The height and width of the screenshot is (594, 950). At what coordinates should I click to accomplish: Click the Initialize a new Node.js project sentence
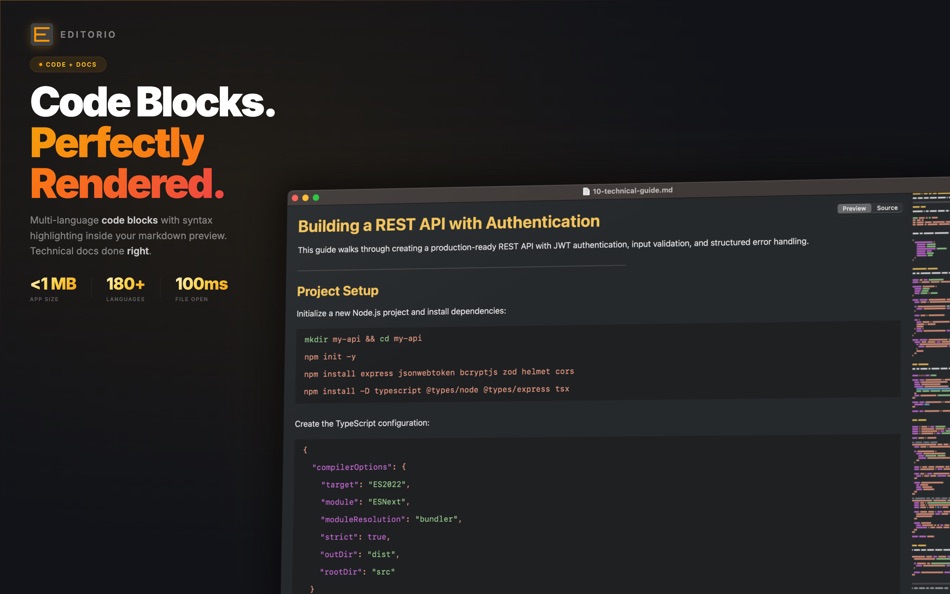tap(401, 312)
